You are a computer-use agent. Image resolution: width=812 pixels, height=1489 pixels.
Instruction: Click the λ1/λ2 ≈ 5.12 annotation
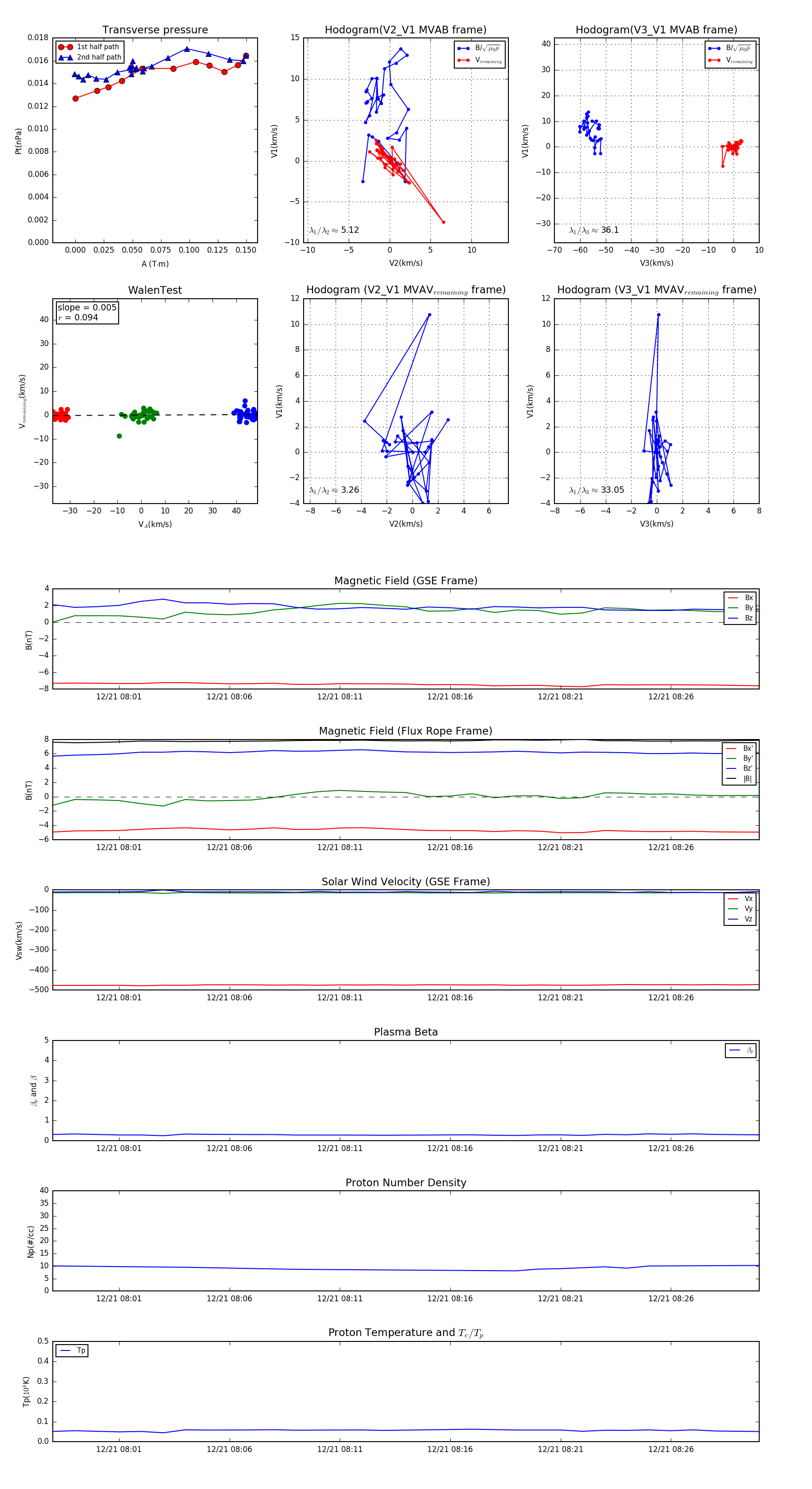(334, 230)
